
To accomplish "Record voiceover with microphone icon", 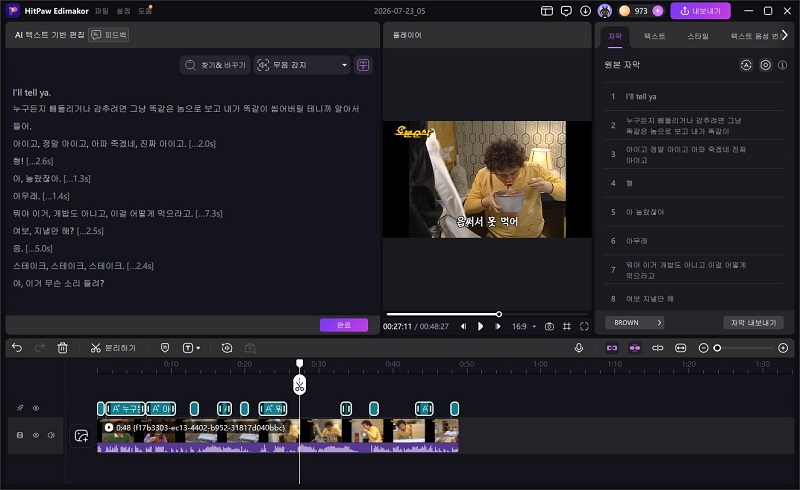I will [579, 348].
